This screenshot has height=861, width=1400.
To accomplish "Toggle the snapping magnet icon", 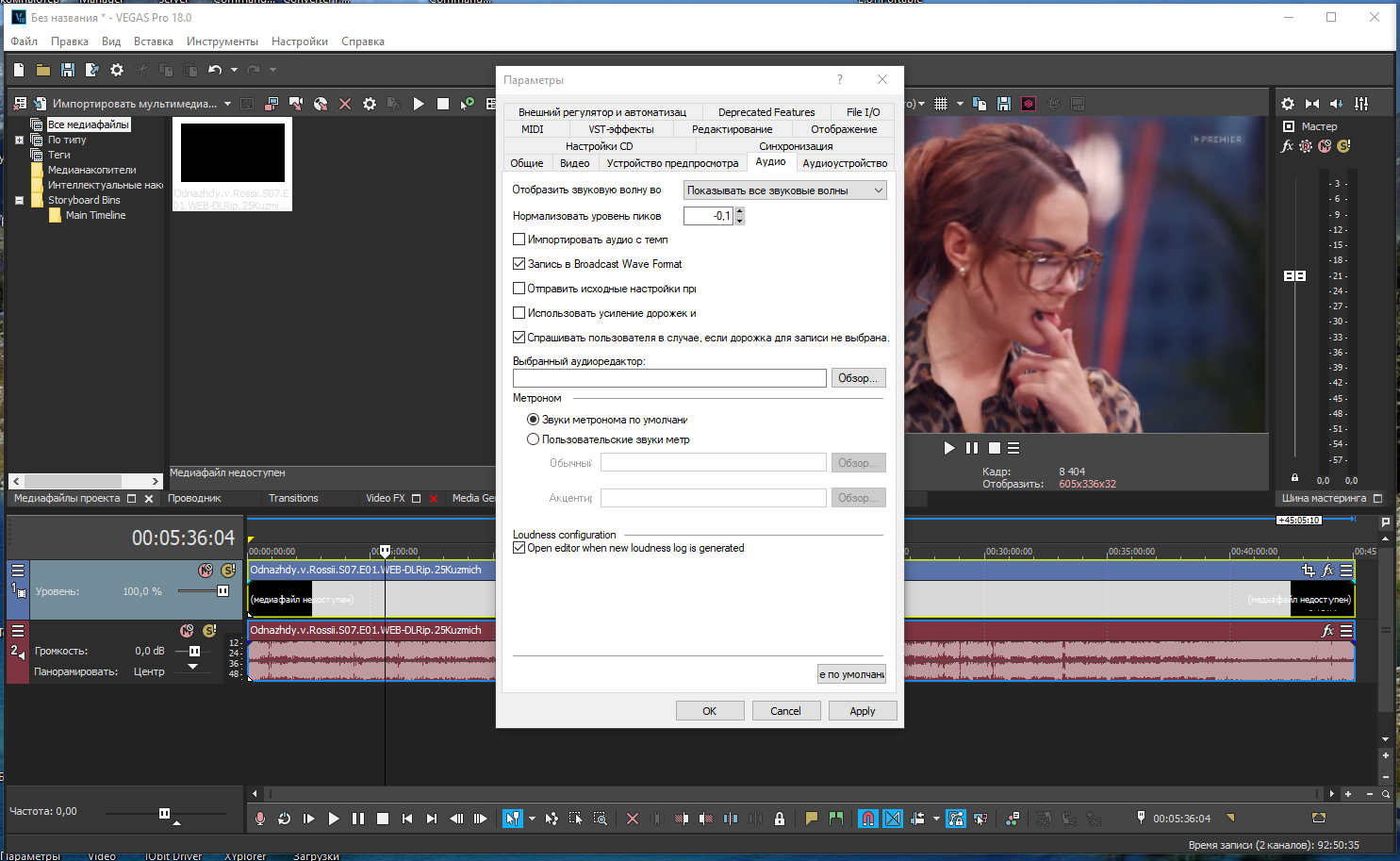I will tap(868, 819).
